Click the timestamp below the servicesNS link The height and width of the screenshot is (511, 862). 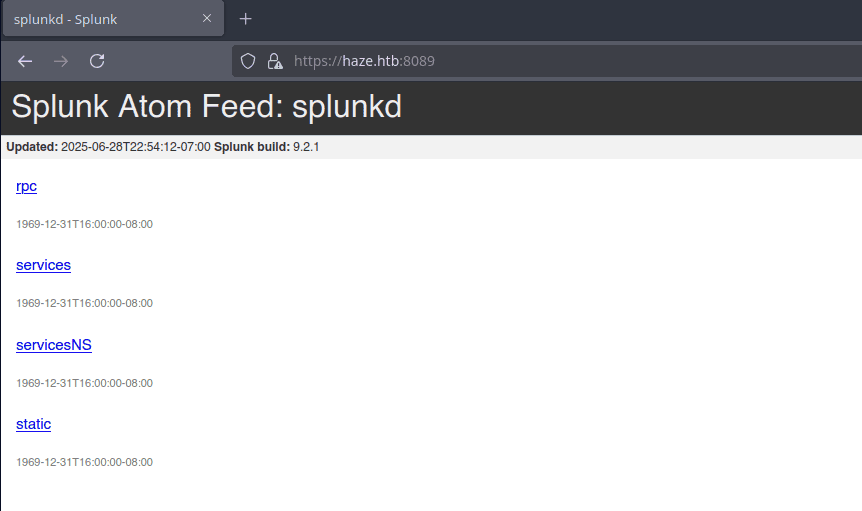point(84,383)
